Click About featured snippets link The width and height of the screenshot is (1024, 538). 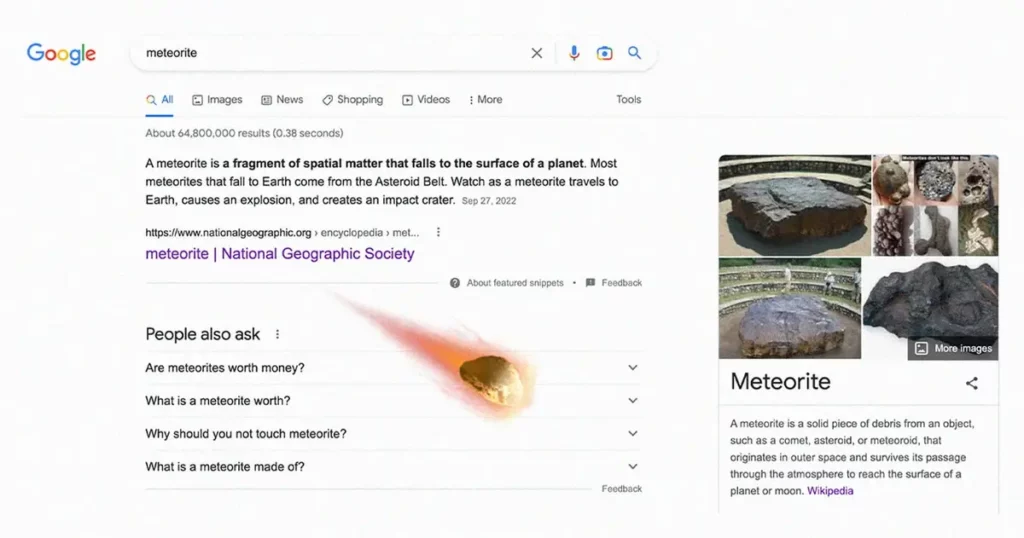tap(515, 283)
